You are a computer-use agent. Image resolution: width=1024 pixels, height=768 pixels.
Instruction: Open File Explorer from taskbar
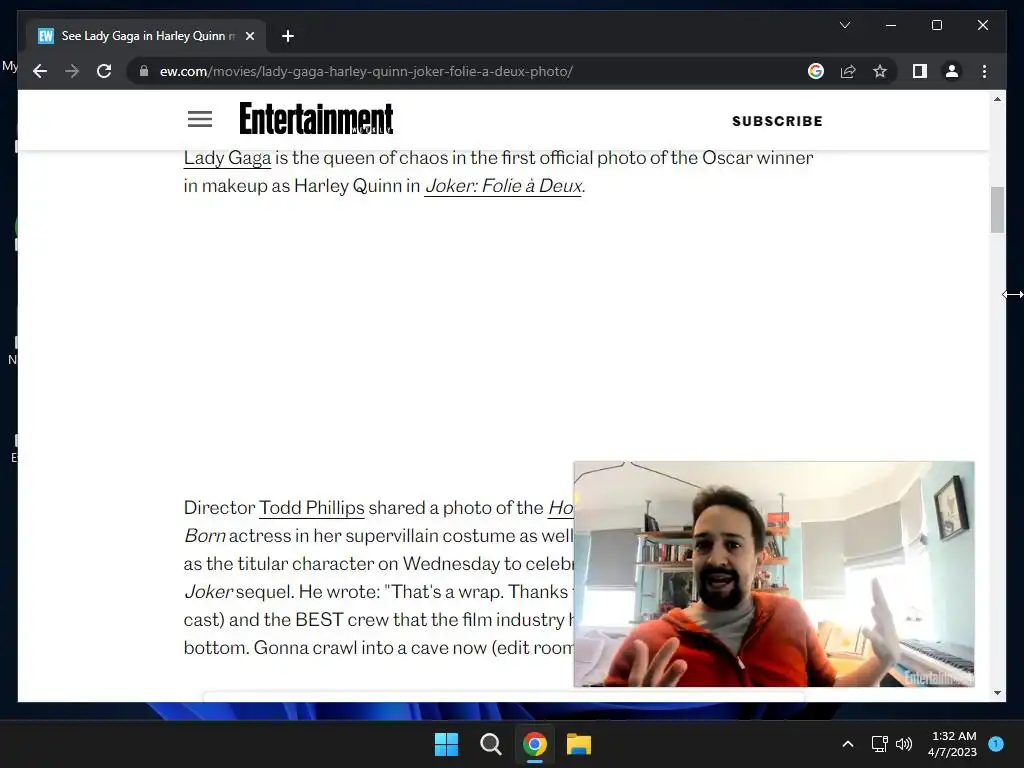tap(579, 744)
